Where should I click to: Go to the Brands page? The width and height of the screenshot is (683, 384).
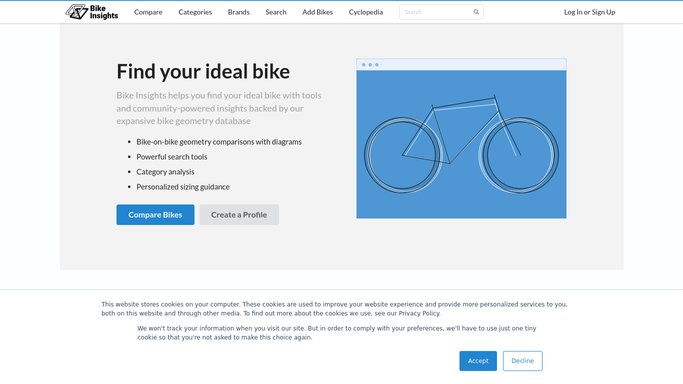pyautogui.click(x=239, y=12)
